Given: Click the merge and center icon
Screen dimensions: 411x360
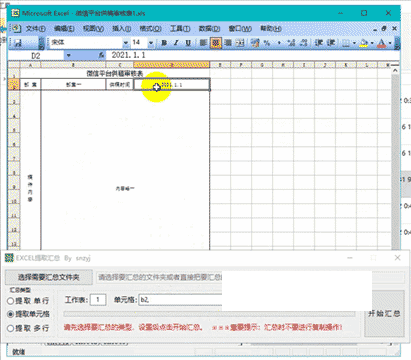Looking at the screenshot, I should pos(240,43).
